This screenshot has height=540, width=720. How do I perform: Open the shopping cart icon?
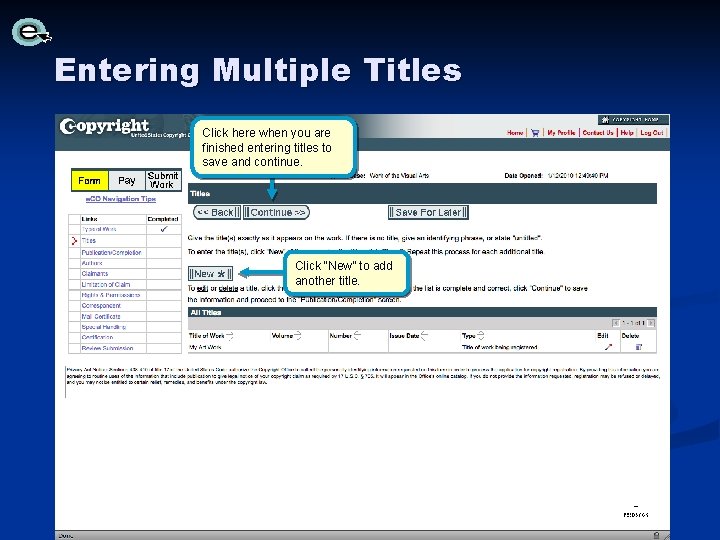[x=535, y=133]
